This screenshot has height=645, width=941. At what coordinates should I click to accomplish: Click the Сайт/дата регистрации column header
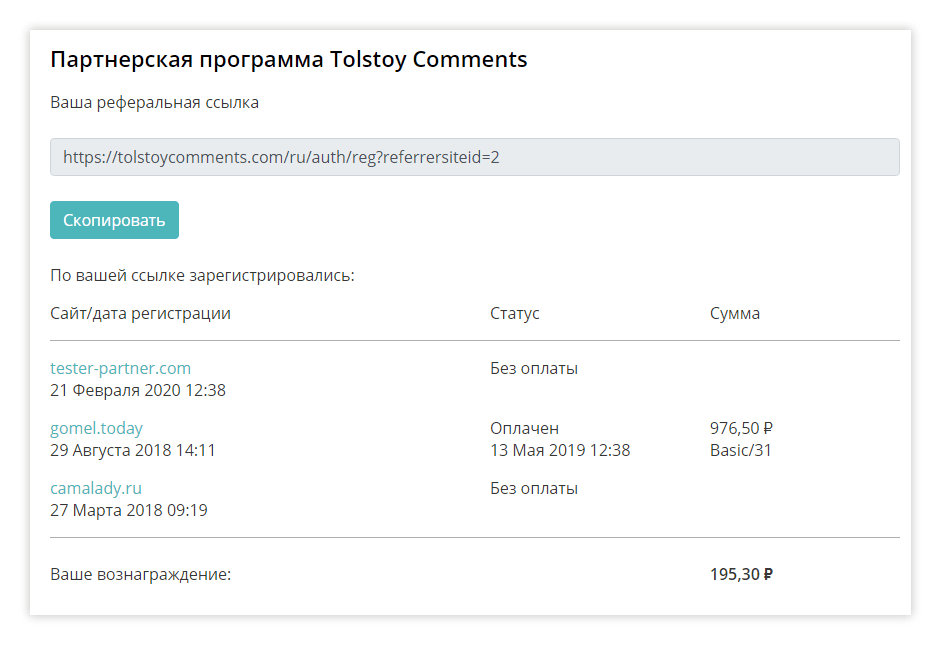[140, 314]
